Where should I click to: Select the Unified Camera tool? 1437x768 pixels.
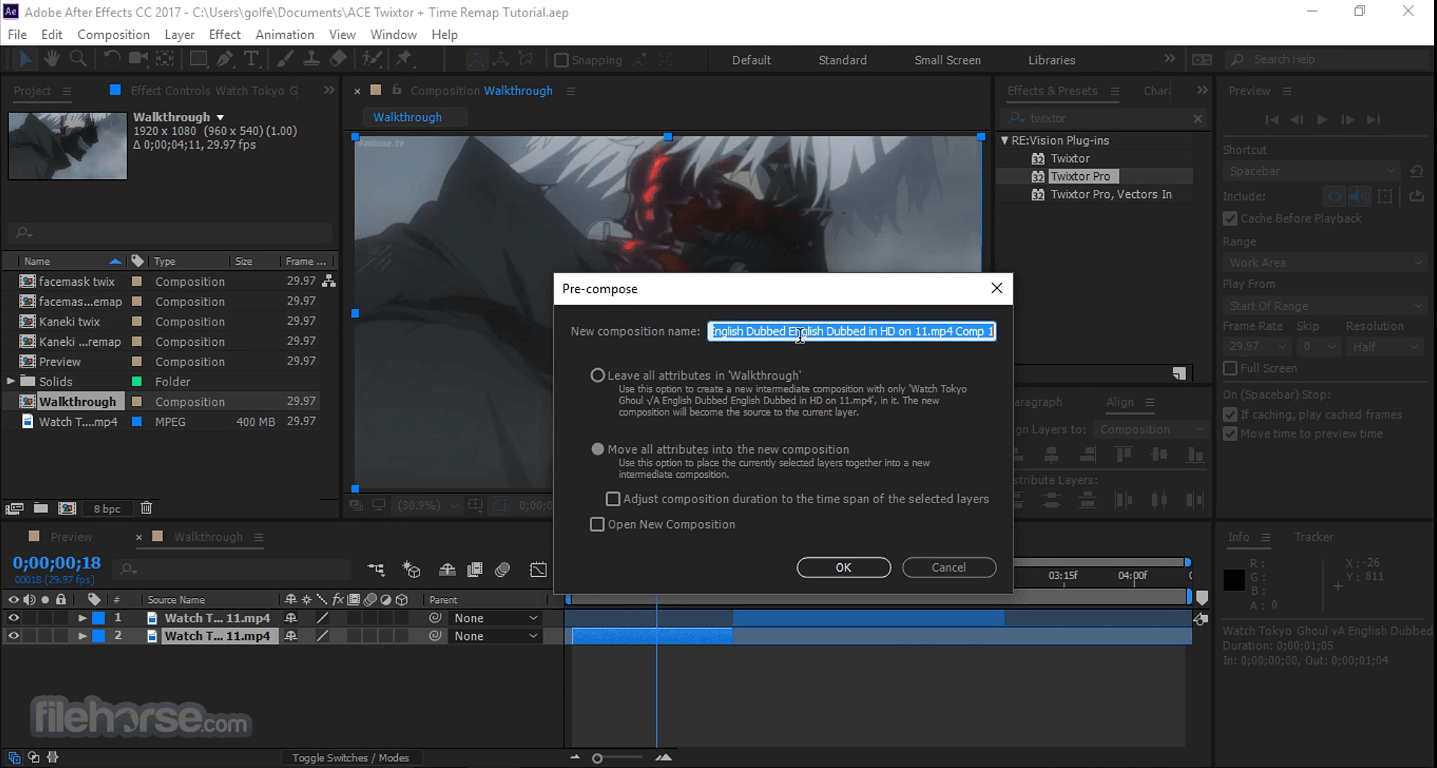tap(138, 59)
